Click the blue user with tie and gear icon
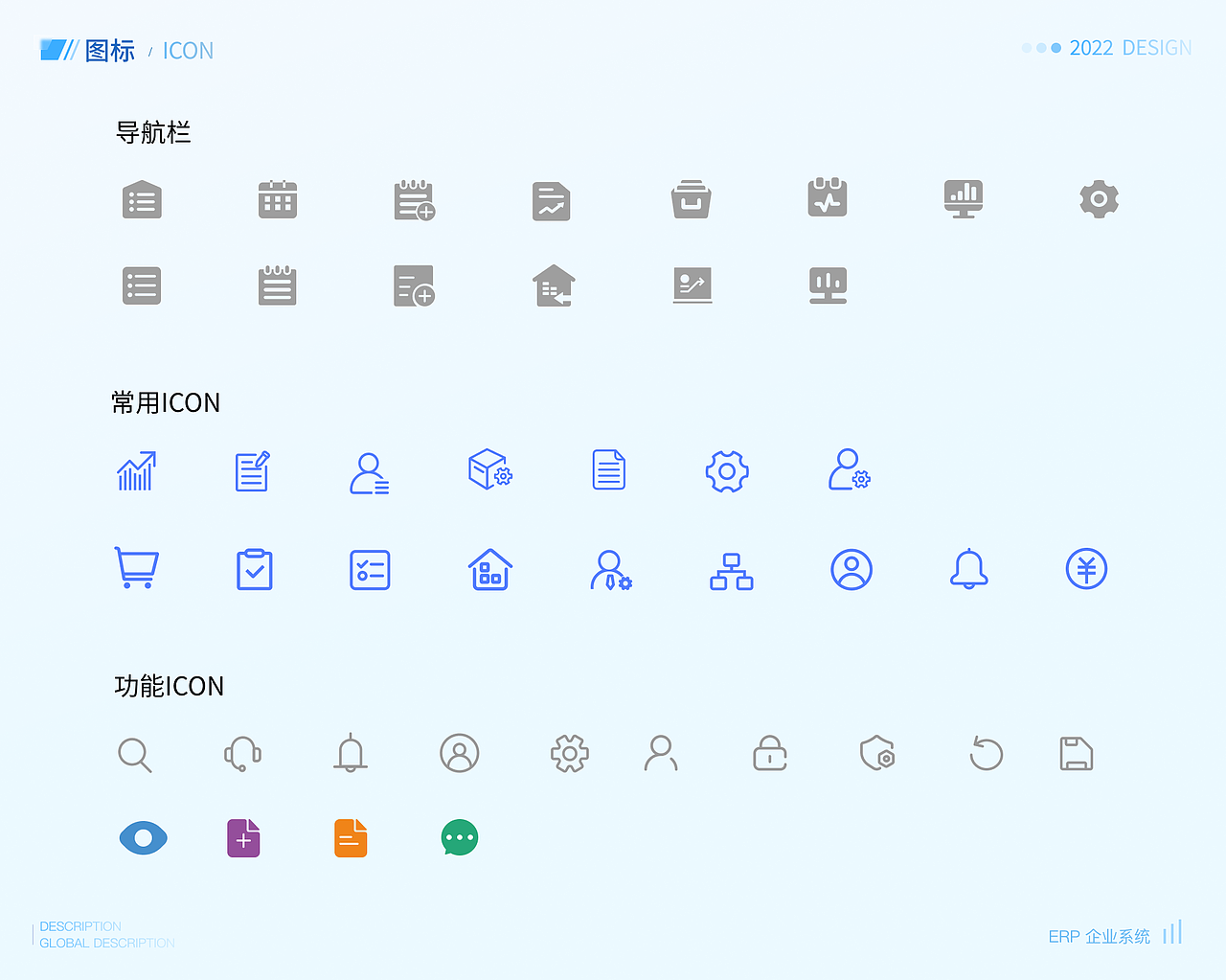Viewport: 1226px width, 980px height. (x=611, y=570)
